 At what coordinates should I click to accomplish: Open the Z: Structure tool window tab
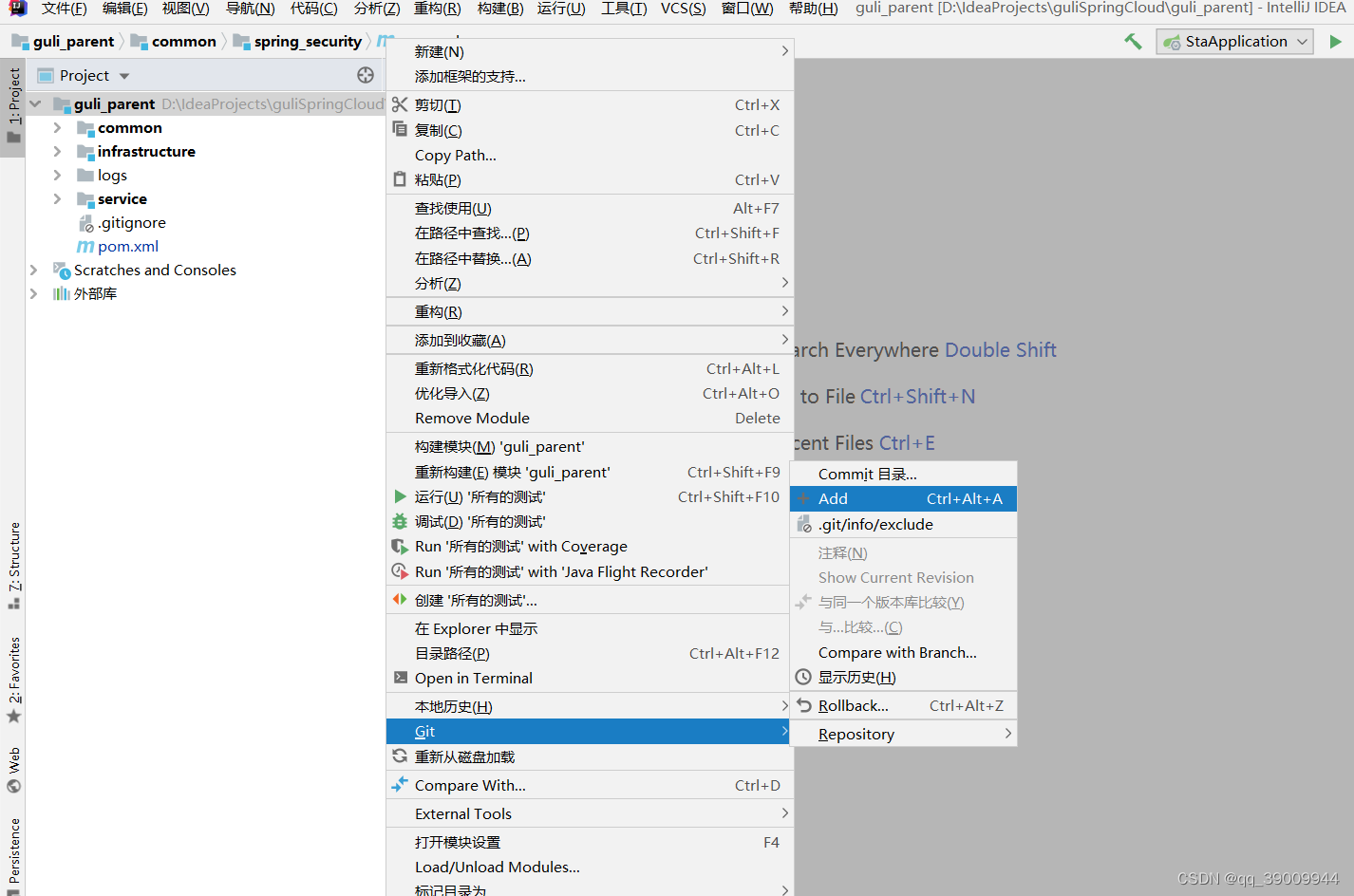[x=13, y=566]
